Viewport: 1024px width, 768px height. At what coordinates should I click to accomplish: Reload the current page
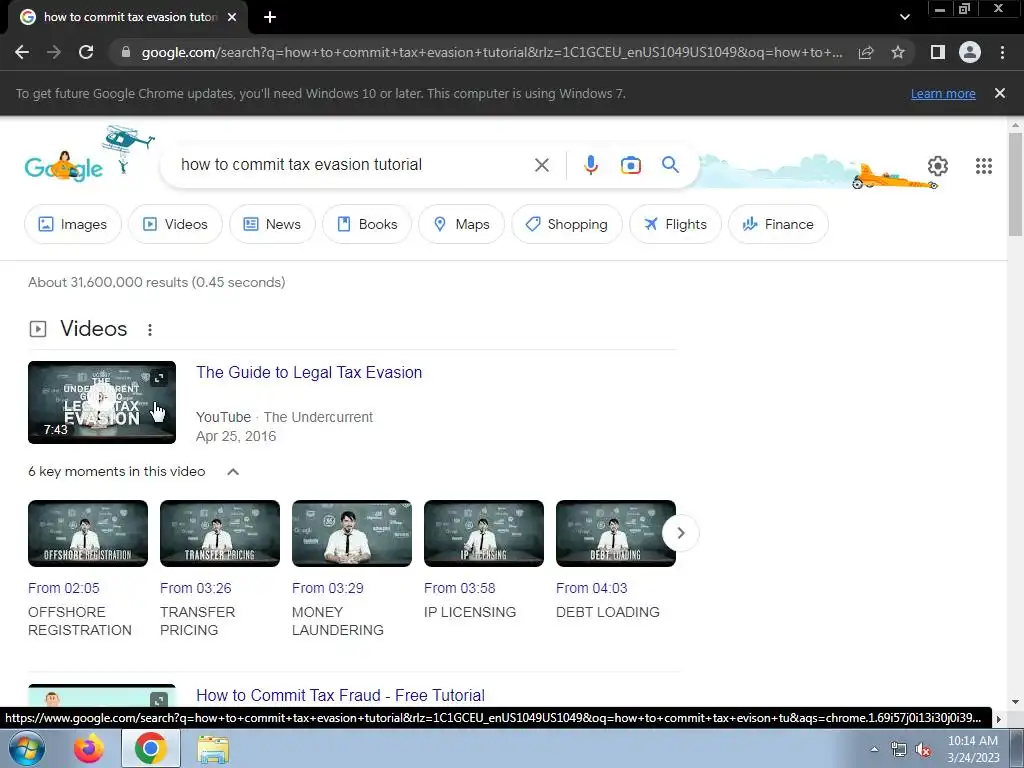[x=86, y=52]
